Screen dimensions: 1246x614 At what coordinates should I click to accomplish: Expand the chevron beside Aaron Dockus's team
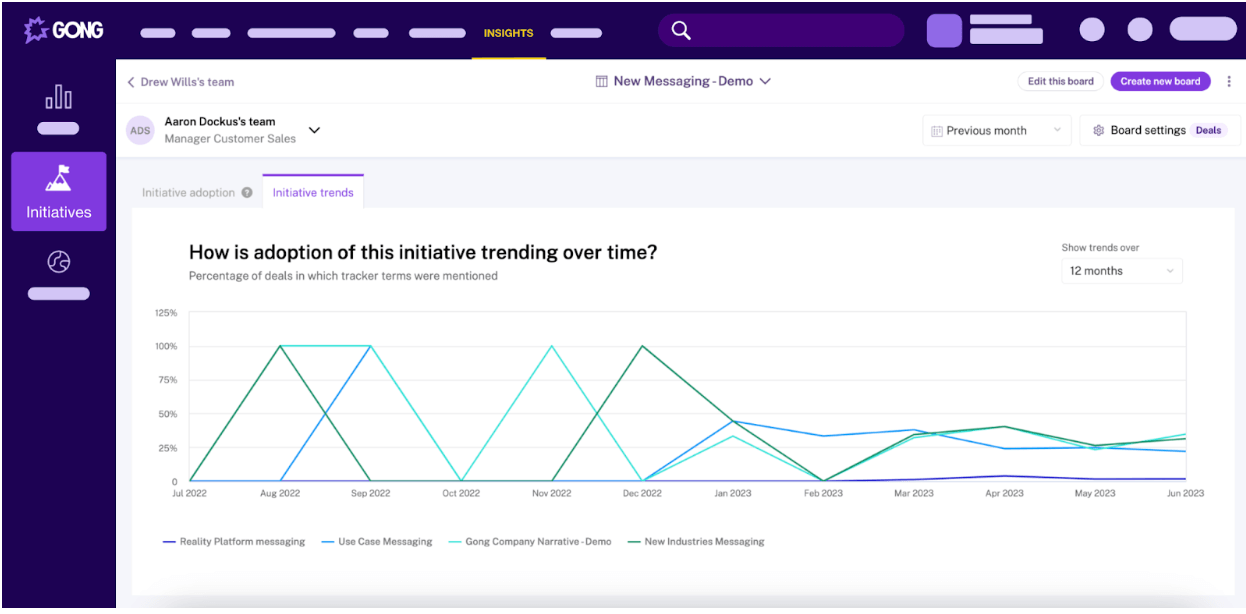pos(314,130)
